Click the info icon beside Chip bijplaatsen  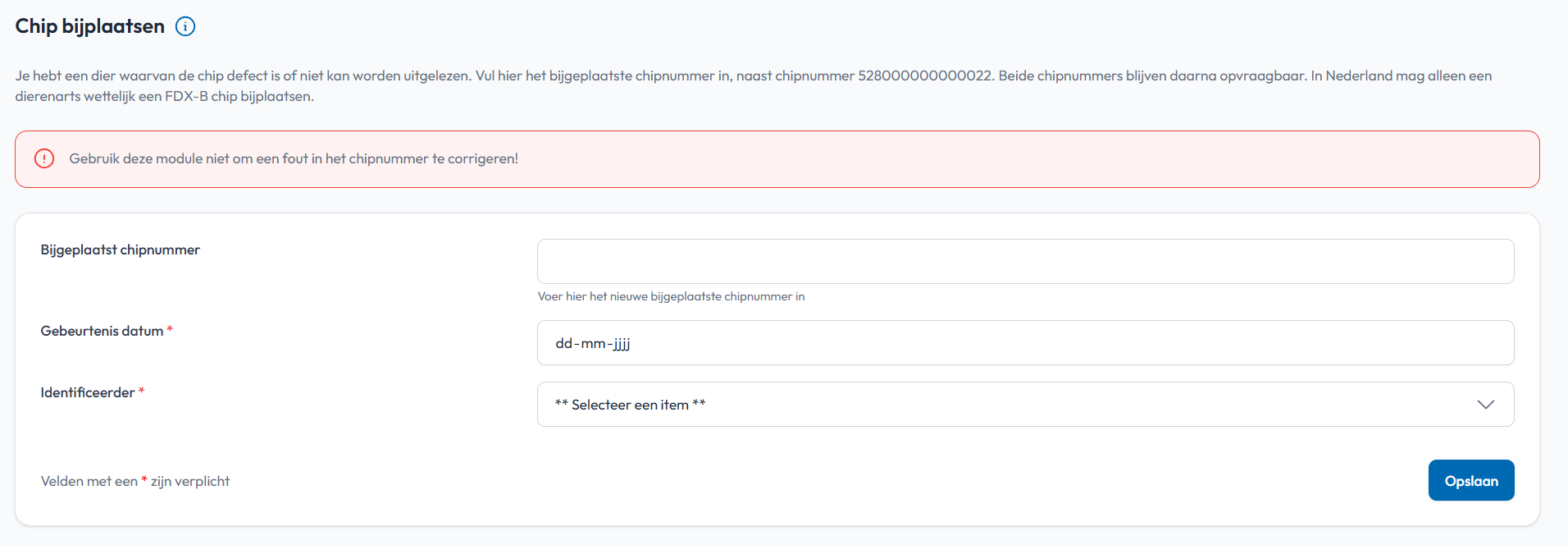click(186, 26)
